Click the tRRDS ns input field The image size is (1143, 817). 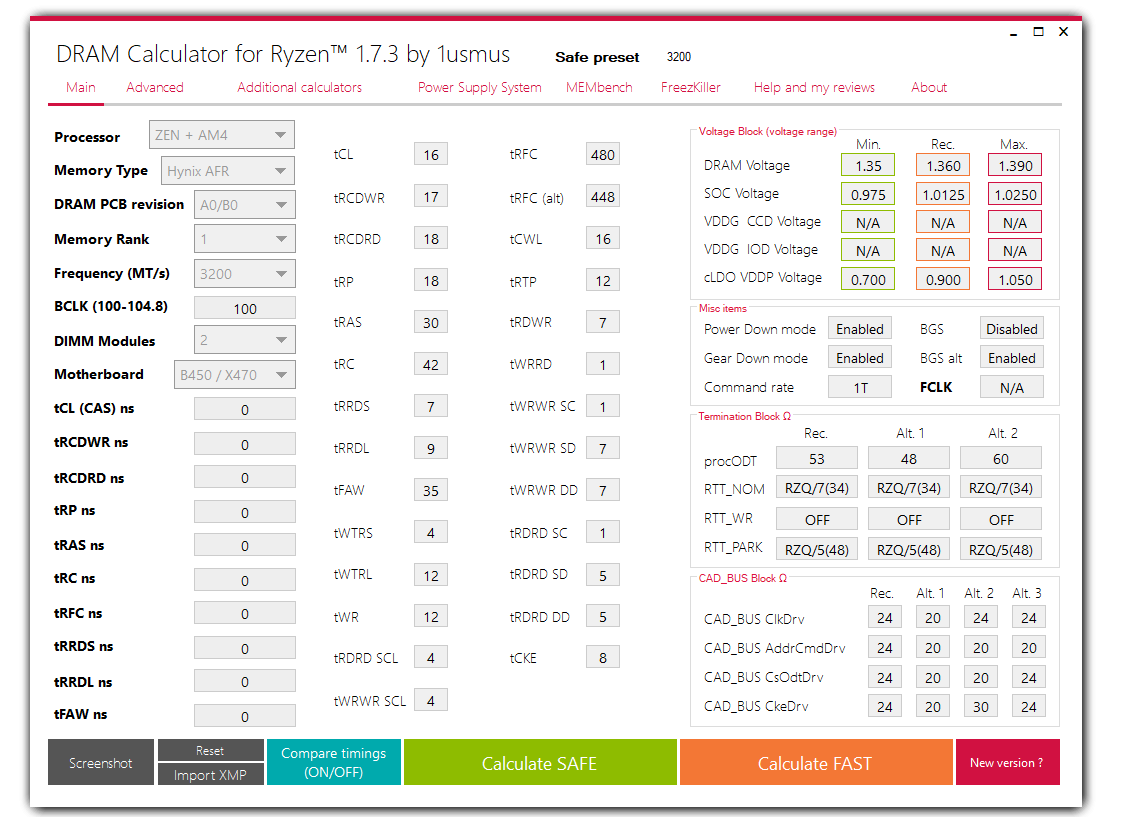244,648
